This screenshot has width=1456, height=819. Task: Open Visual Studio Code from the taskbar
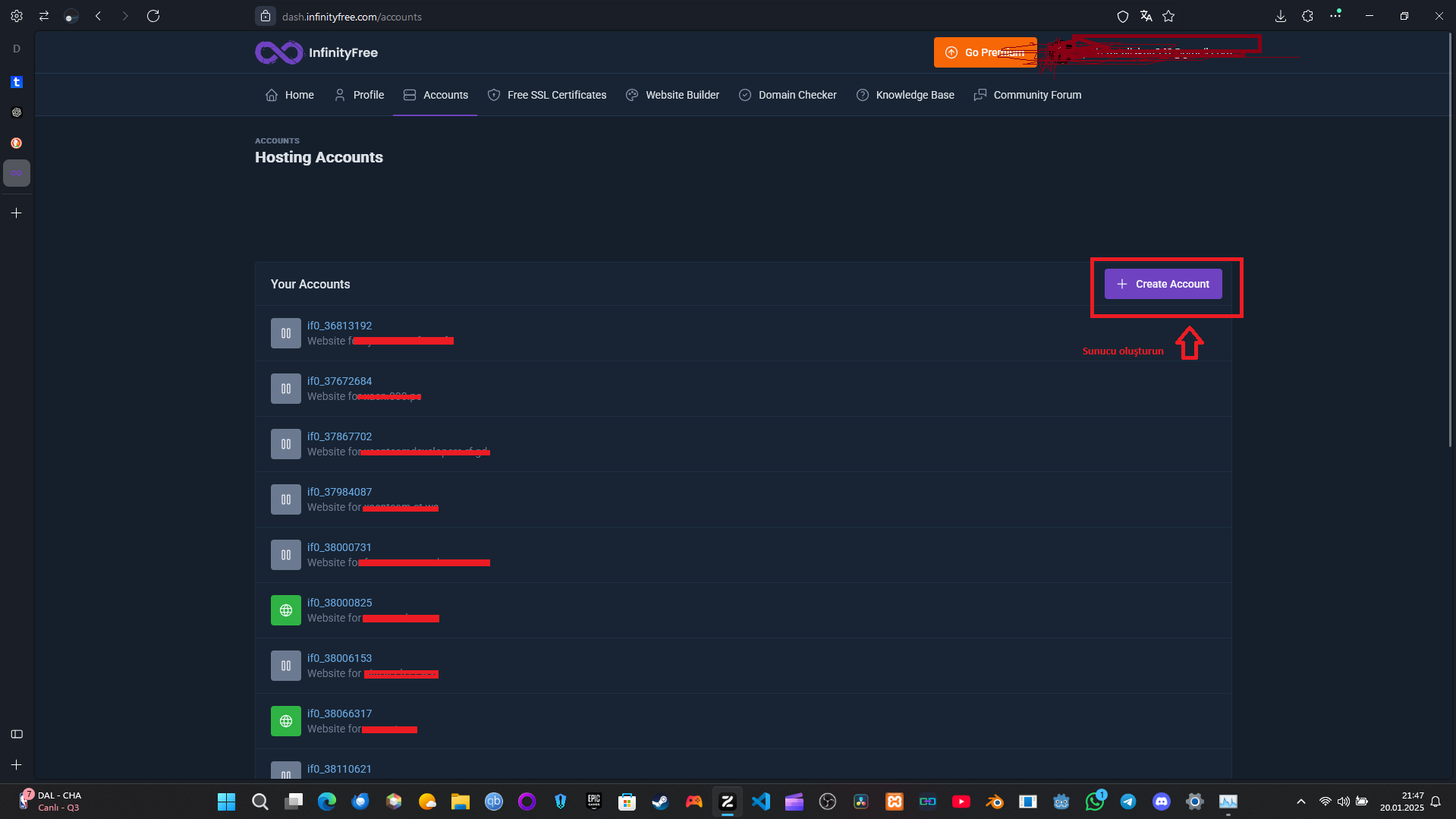click(761, 802)
